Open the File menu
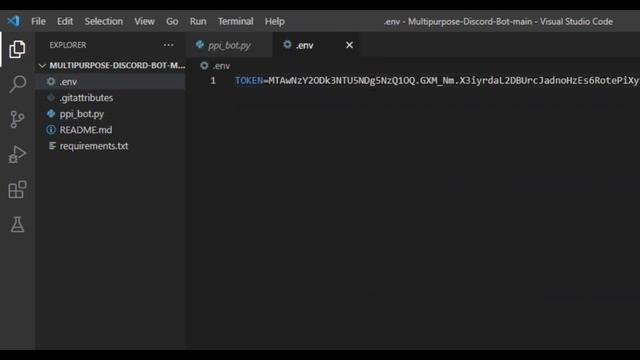 pos(38,21)
